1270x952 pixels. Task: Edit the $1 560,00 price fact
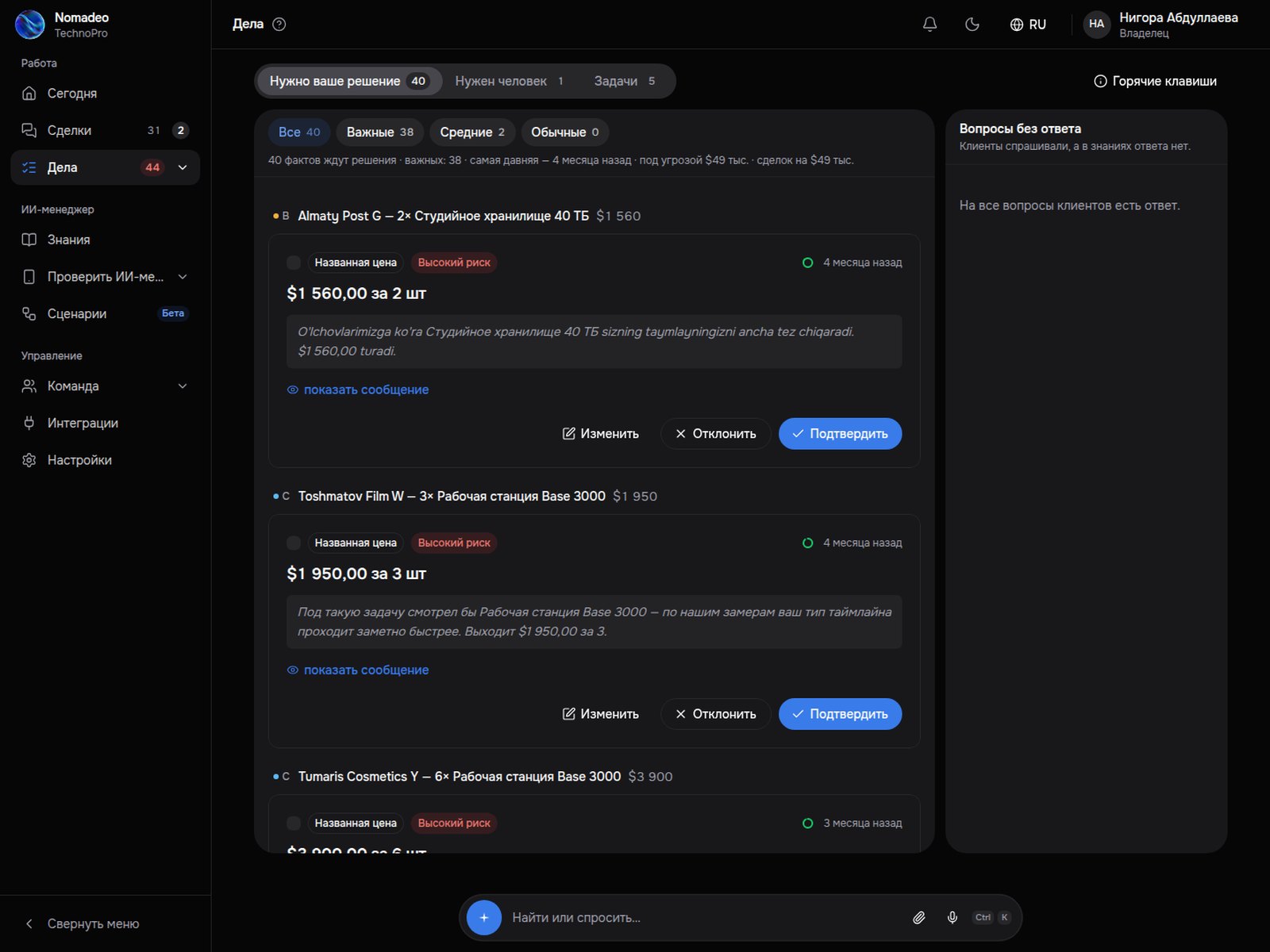tap(601, 434)
